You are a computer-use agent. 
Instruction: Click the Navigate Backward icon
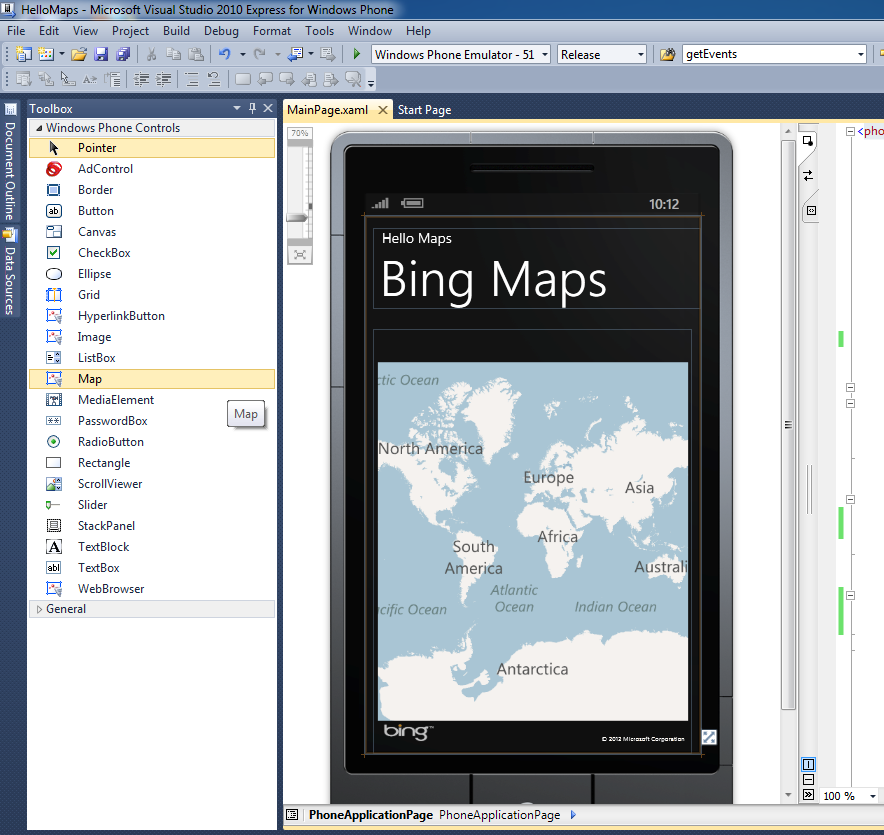pos(295,54)
